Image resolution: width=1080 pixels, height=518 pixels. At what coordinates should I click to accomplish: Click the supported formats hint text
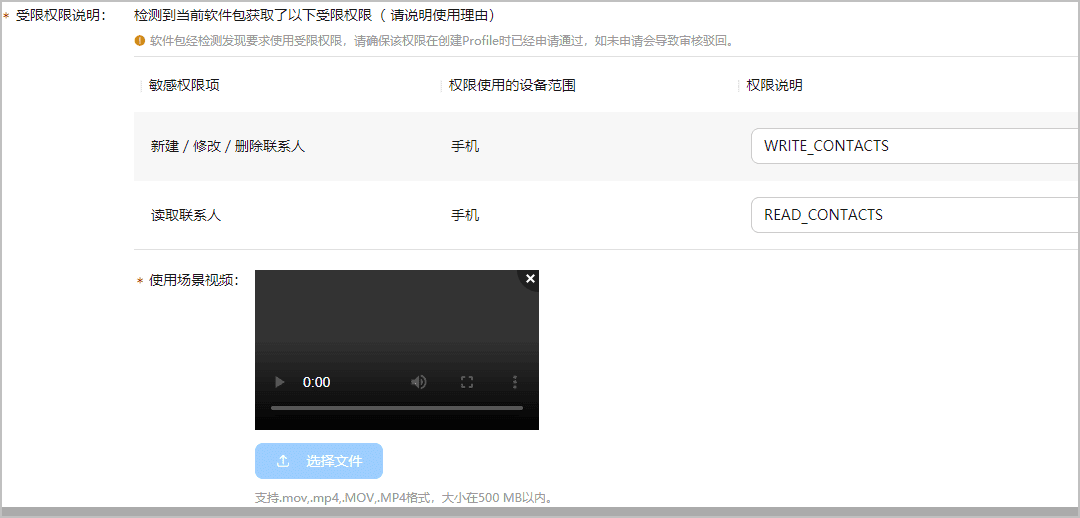click(x=405, y=497)
